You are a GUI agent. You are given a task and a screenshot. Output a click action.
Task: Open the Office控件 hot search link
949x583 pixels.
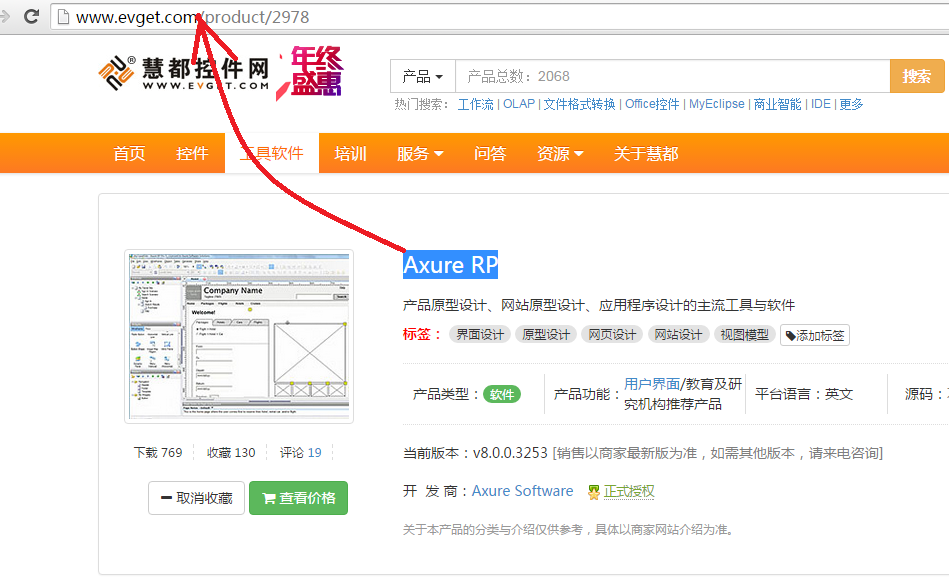pos(652,104)
